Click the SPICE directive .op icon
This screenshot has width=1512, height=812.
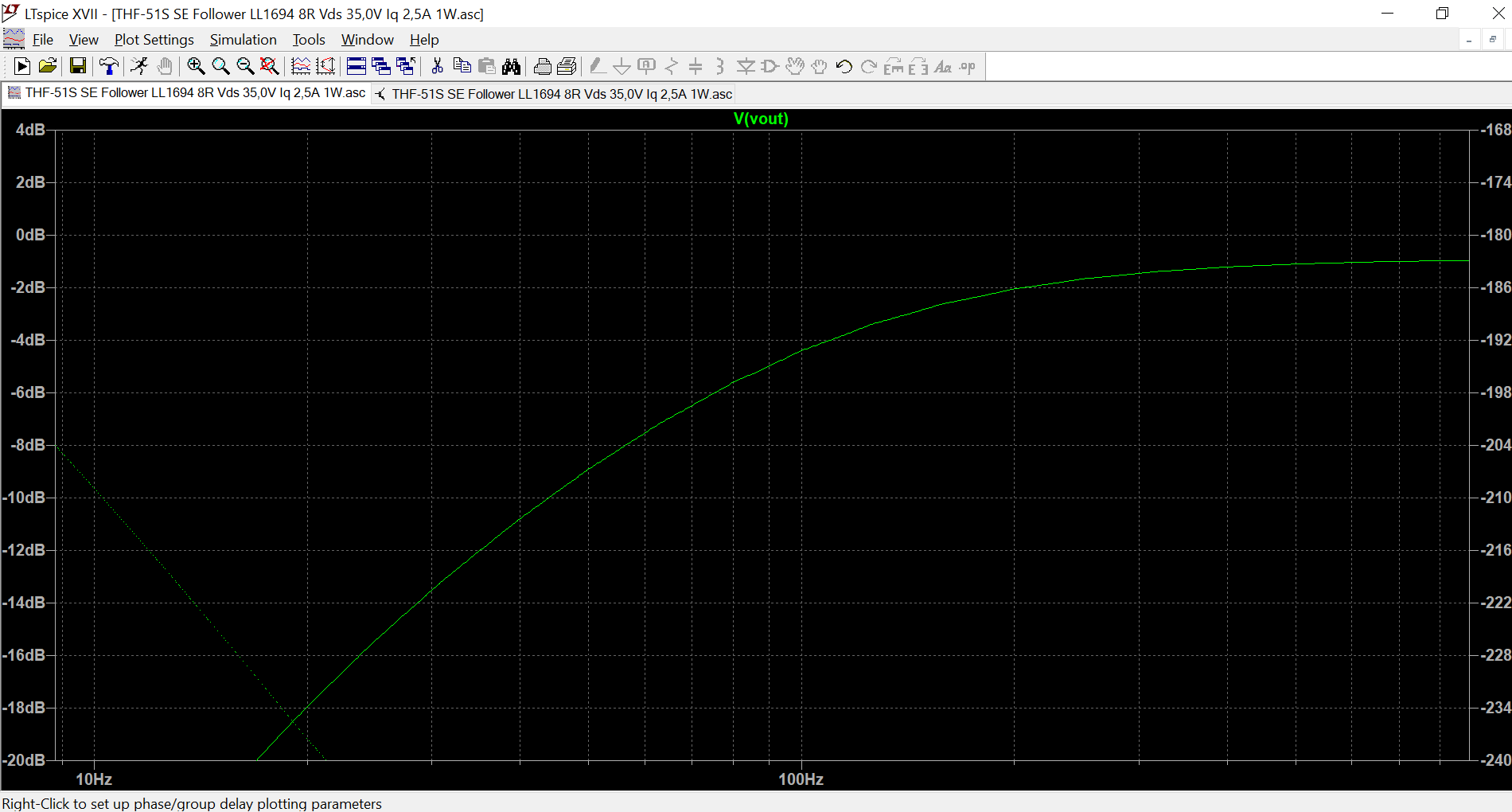[x=968, y=67]
